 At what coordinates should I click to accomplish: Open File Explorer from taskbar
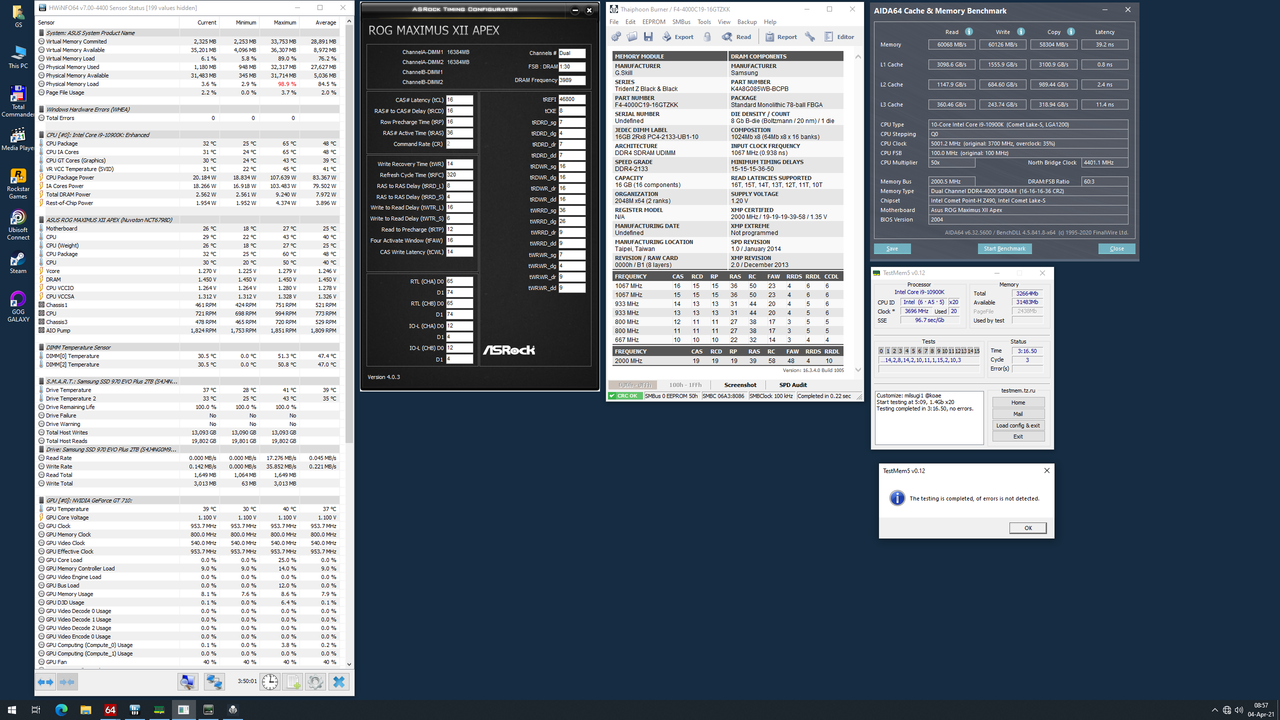[85, 710]
